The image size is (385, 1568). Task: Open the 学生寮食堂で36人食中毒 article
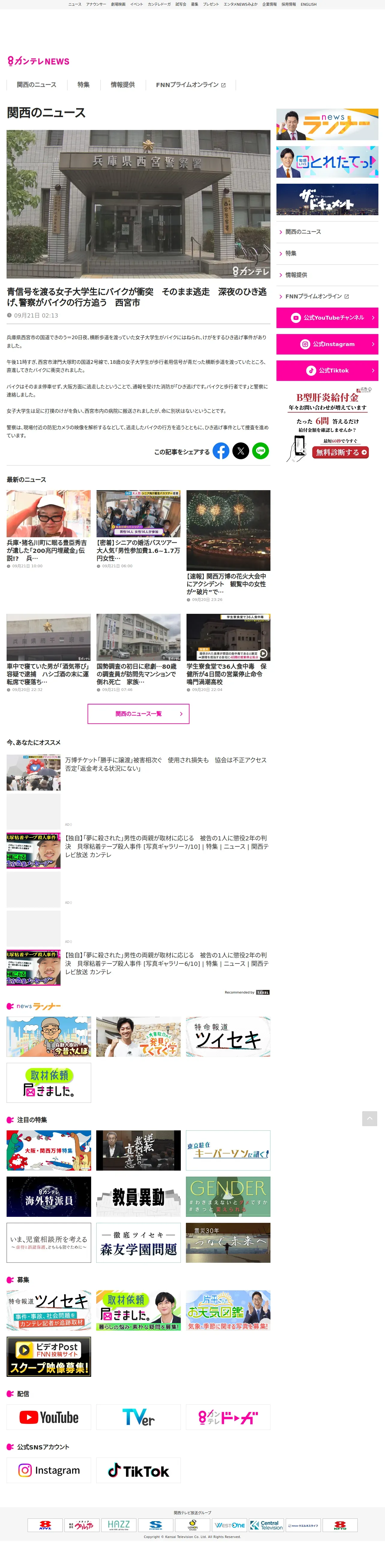pos(228,653)
